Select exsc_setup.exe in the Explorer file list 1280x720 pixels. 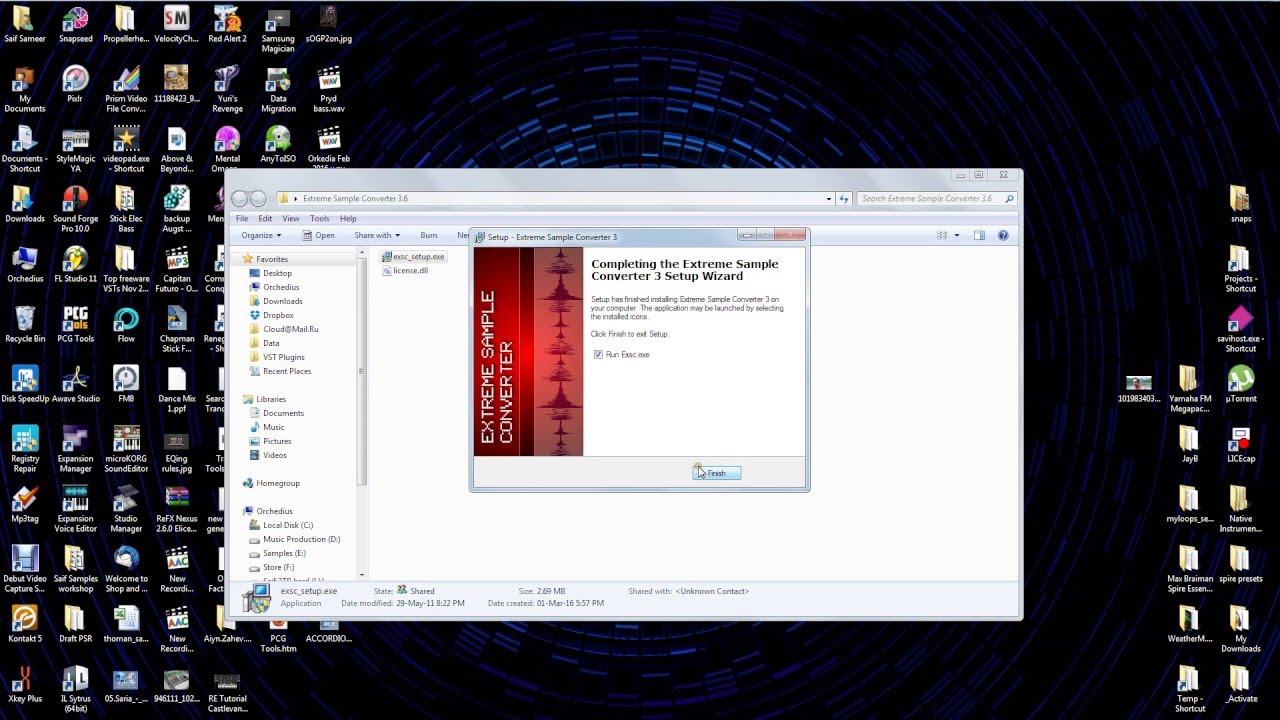tap(413, 257)
